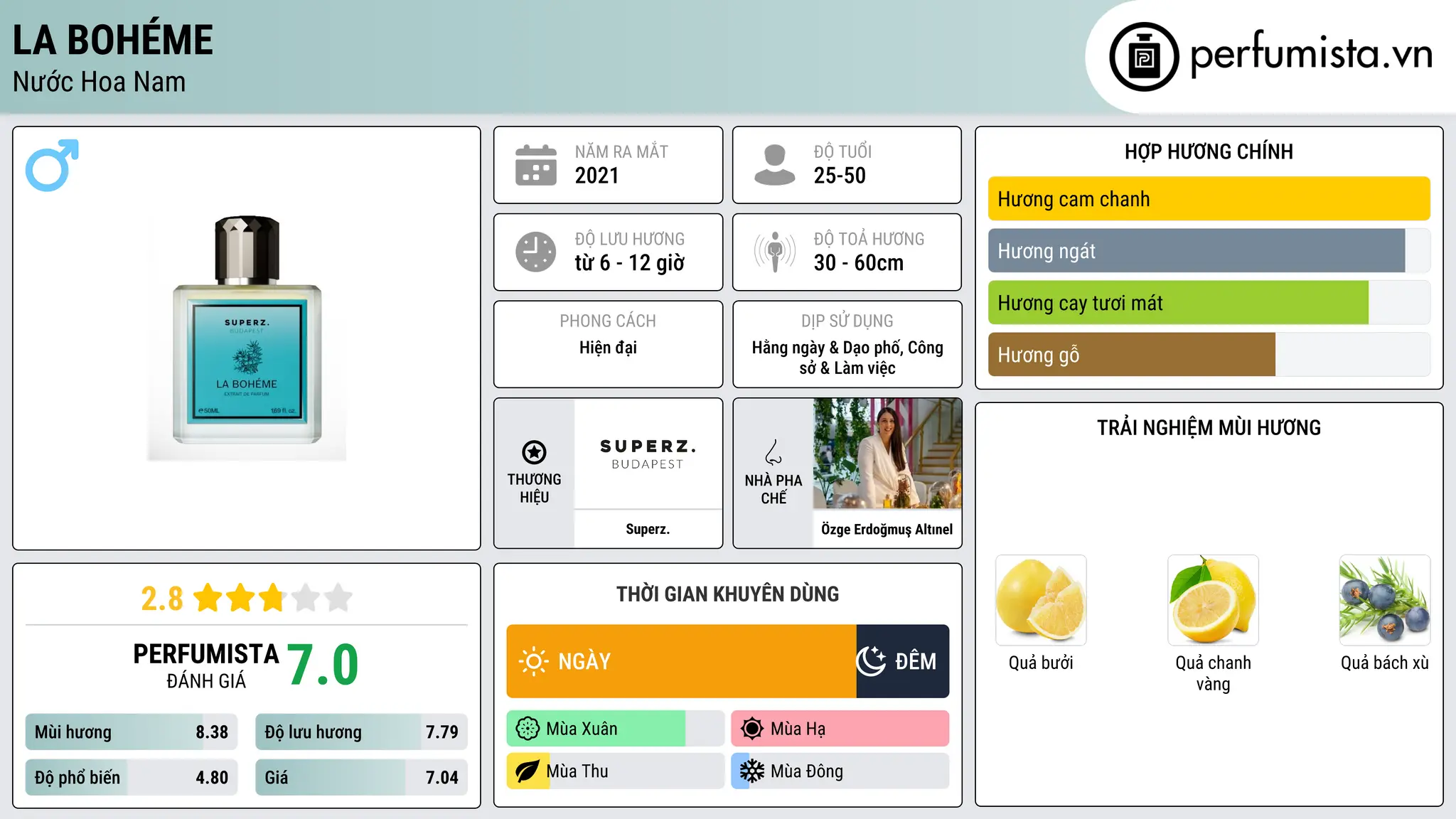Click the first gold rating star
The image size is (1456, 819).
[x=208, y=598]
